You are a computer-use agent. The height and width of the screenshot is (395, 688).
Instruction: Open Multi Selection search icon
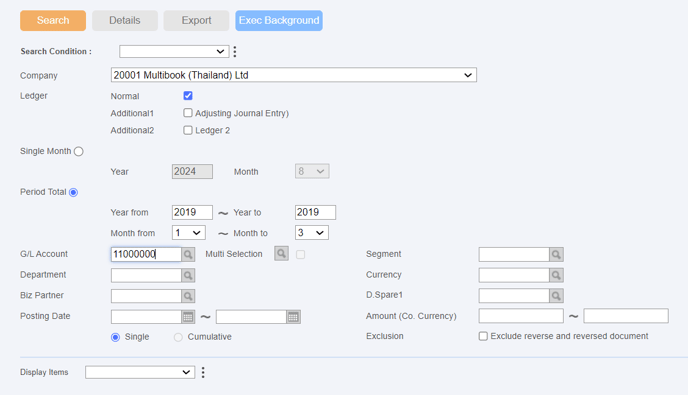coord(281,253)
